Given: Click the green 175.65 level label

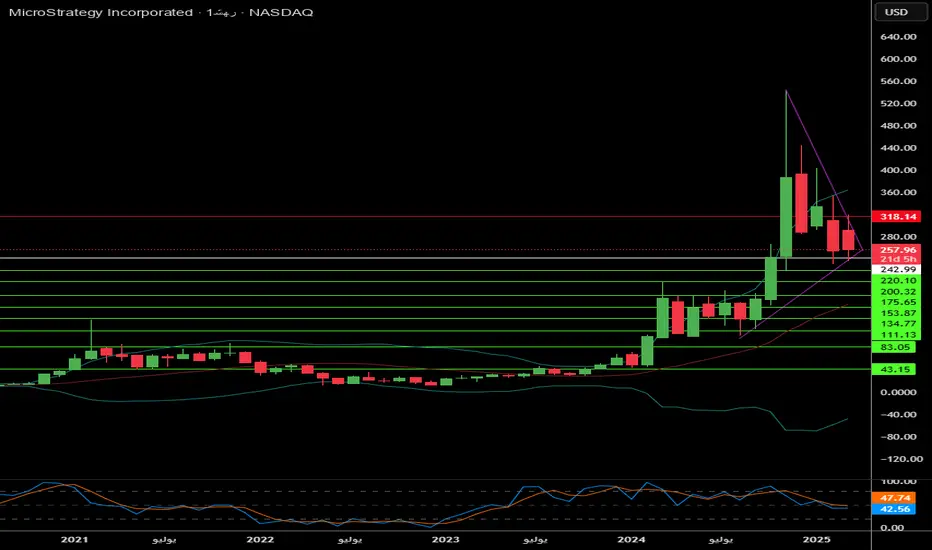Looking at the screenshot, I should click(x=896, y=302).
